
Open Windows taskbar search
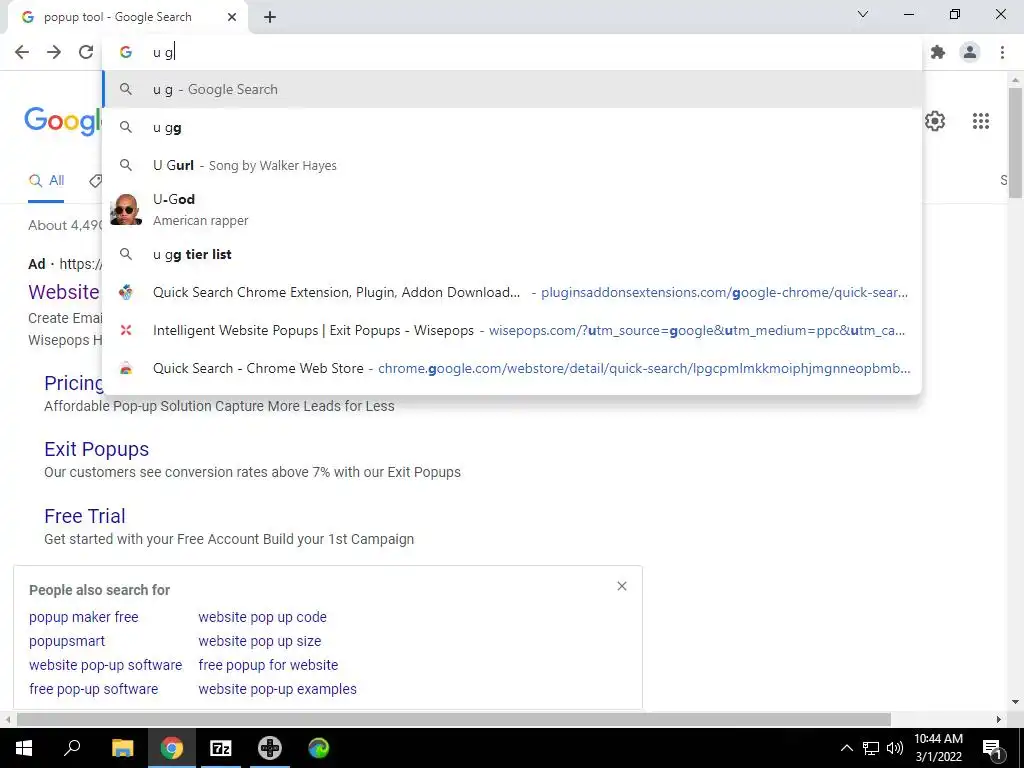pyautogui.click(x=72, y=748)
